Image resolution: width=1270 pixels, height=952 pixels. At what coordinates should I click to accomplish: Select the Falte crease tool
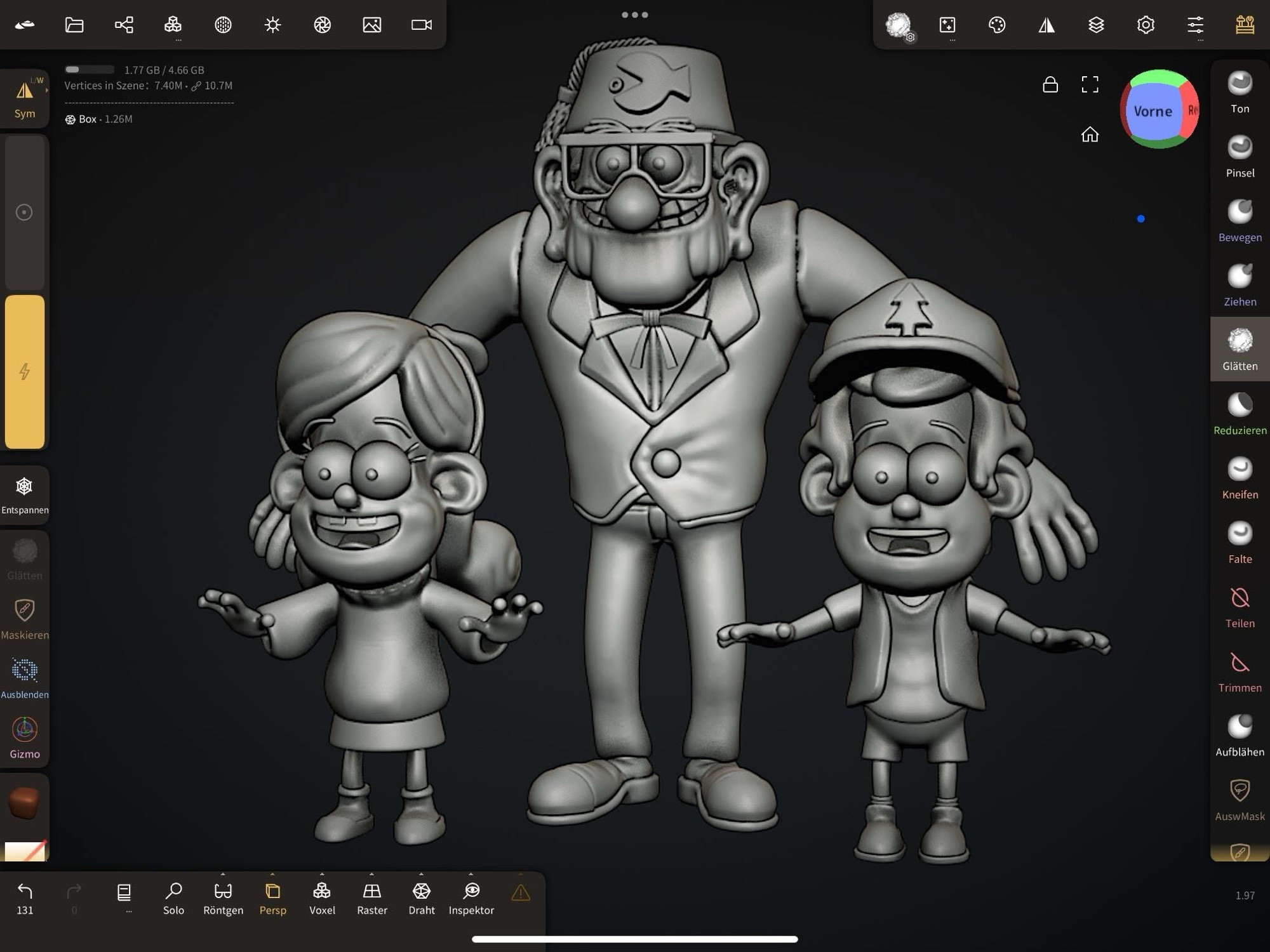click(x=1240, y=543)
